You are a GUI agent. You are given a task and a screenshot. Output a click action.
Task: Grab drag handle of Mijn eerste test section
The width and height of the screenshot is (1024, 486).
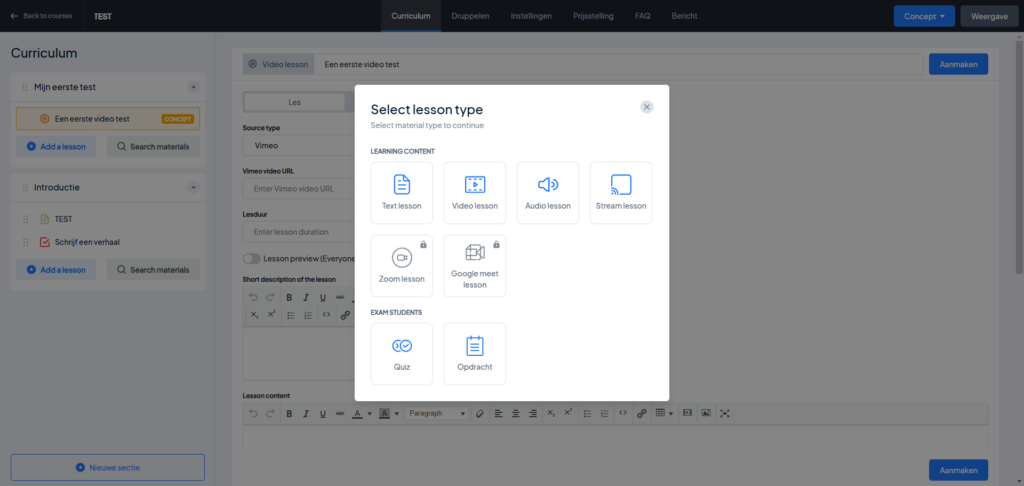(25, 87)
